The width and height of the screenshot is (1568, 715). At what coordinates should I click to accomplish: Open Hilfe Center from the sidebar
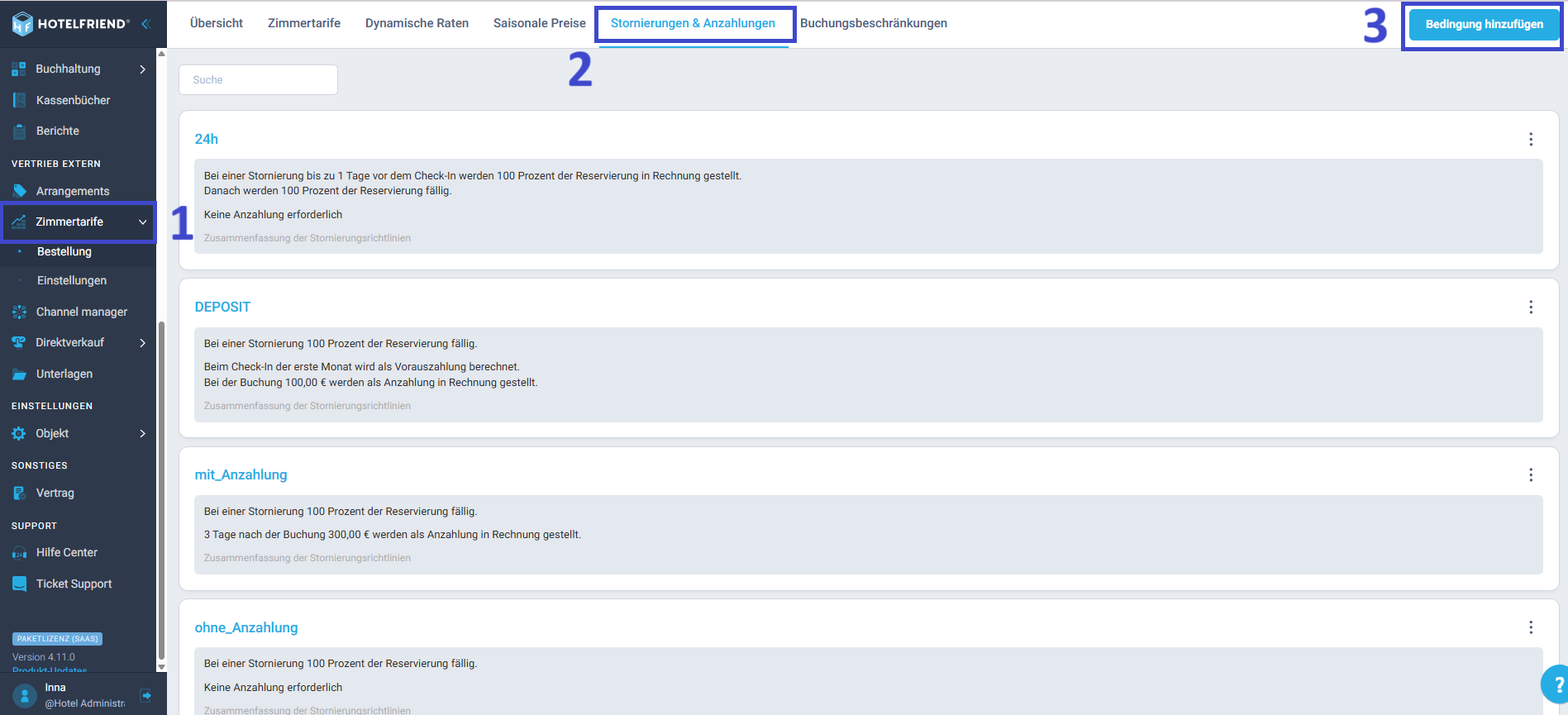coord(67,552)
